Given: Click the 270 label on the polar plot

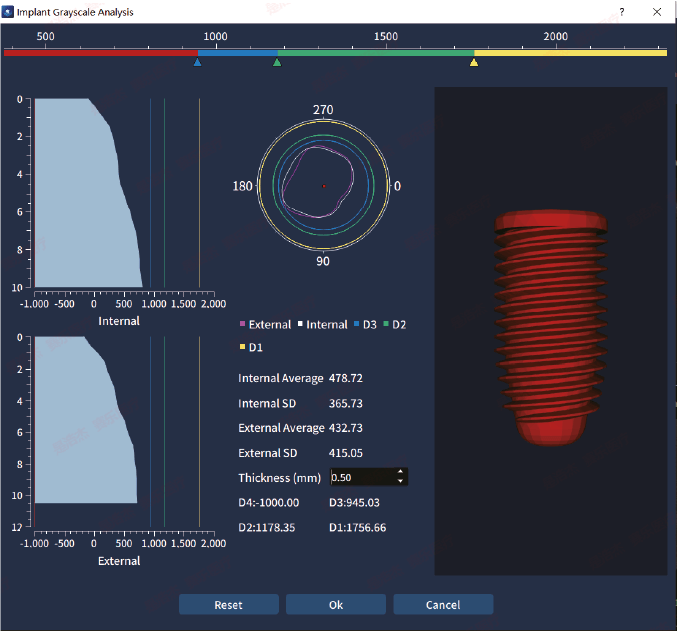Looking at the screenshot, I should tap(323, 110).
